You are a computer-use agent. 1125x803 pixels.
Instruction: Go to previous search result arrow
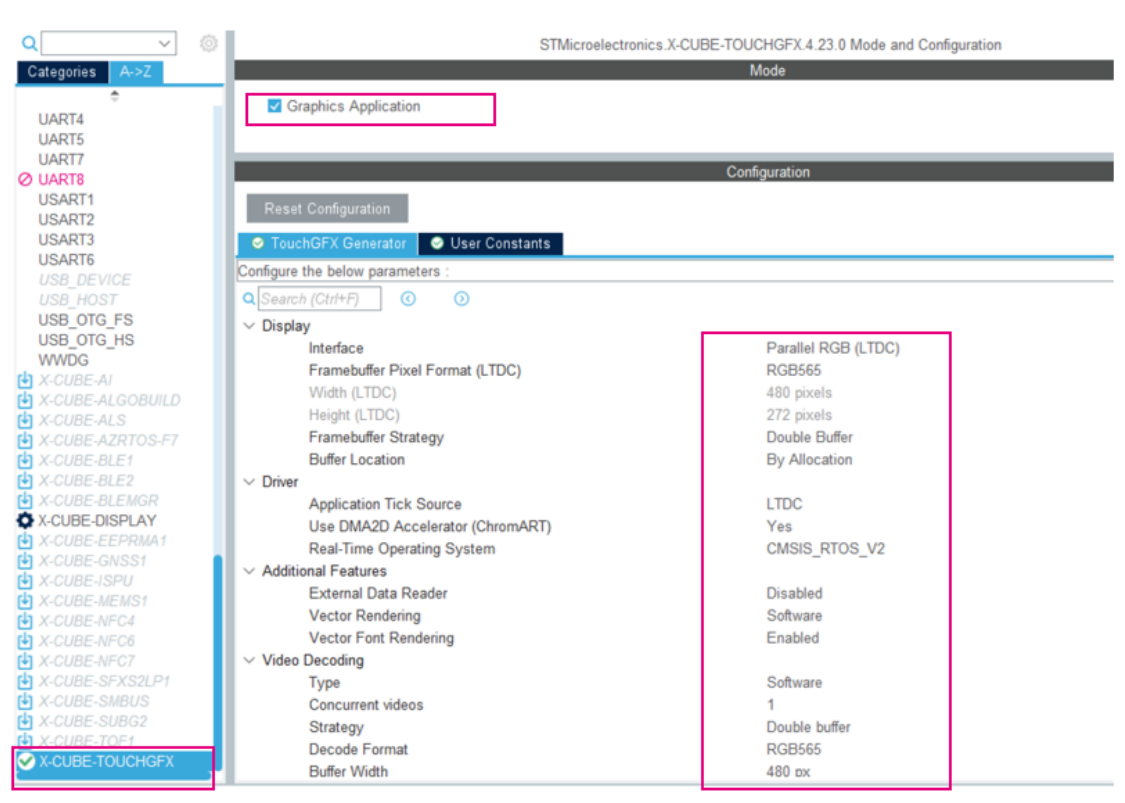408,299
